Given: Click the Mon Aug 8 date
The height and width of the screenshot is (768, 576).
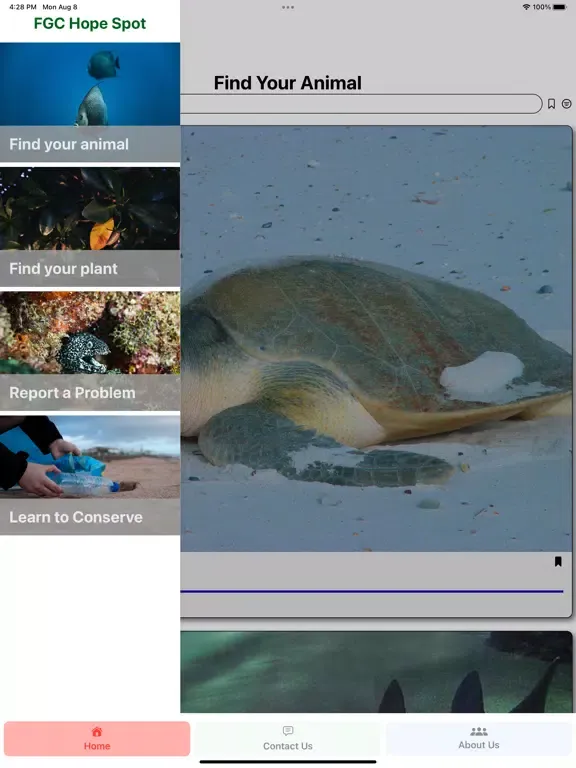Looking at the screenshot, I should point(60,7).
